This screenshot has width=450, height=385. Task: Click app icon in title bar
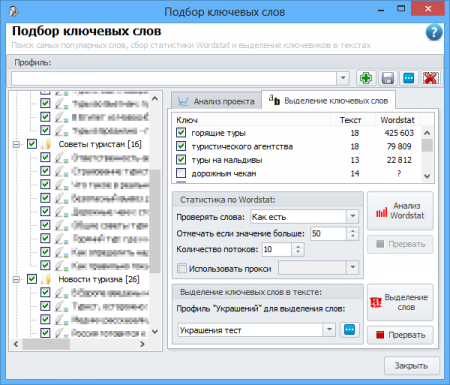coord(13,11)
